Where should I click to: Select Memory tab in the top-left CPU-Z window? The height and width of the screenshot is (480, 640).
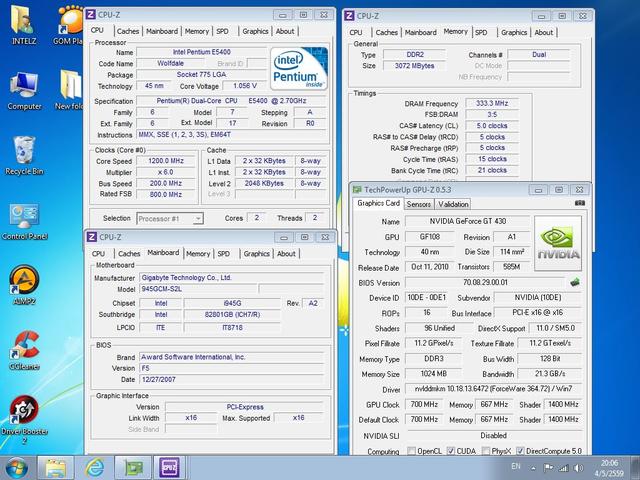pyautogui.click(x=197, y=31)
